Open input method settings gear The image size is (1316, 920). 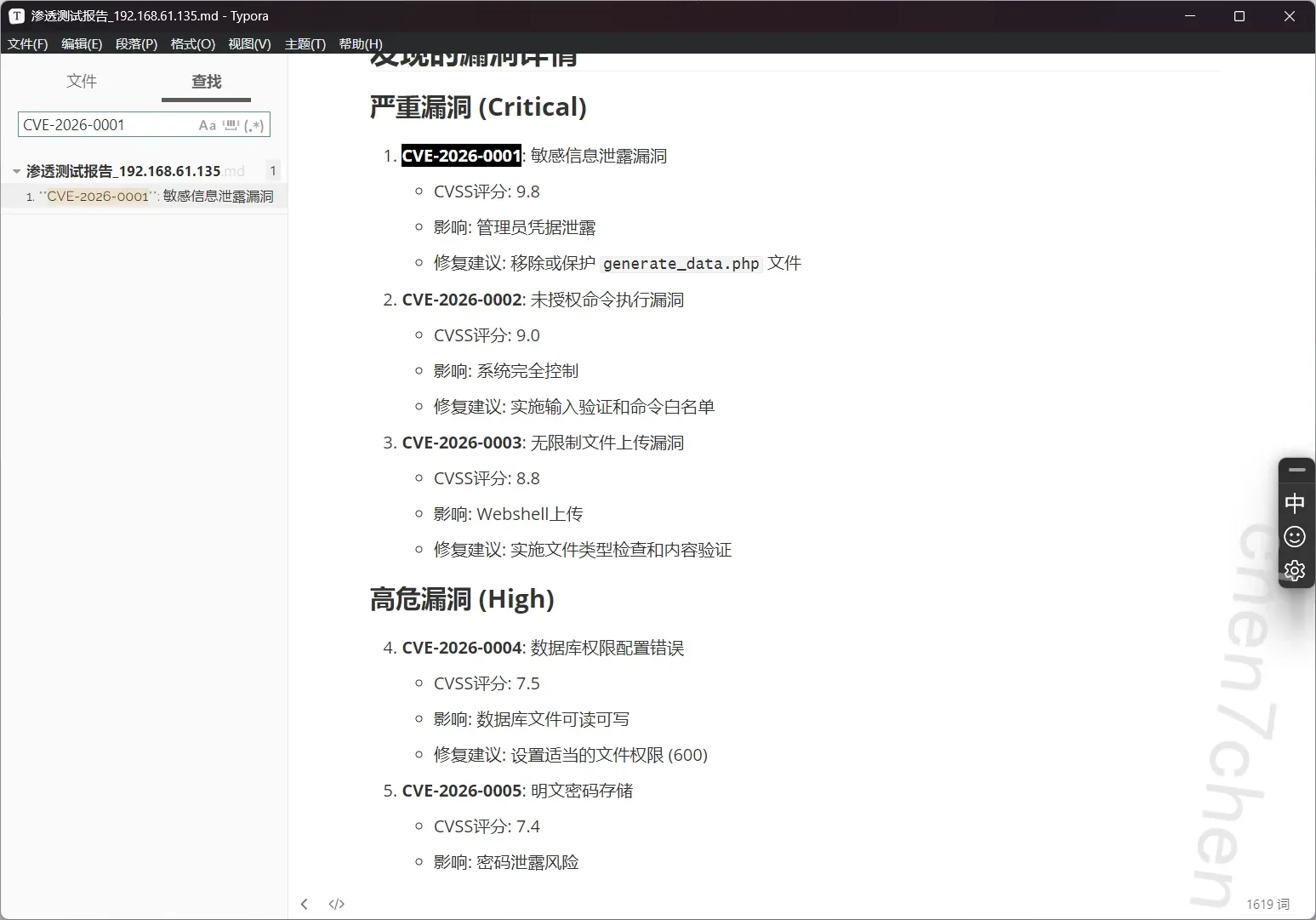pos(1295,570)
